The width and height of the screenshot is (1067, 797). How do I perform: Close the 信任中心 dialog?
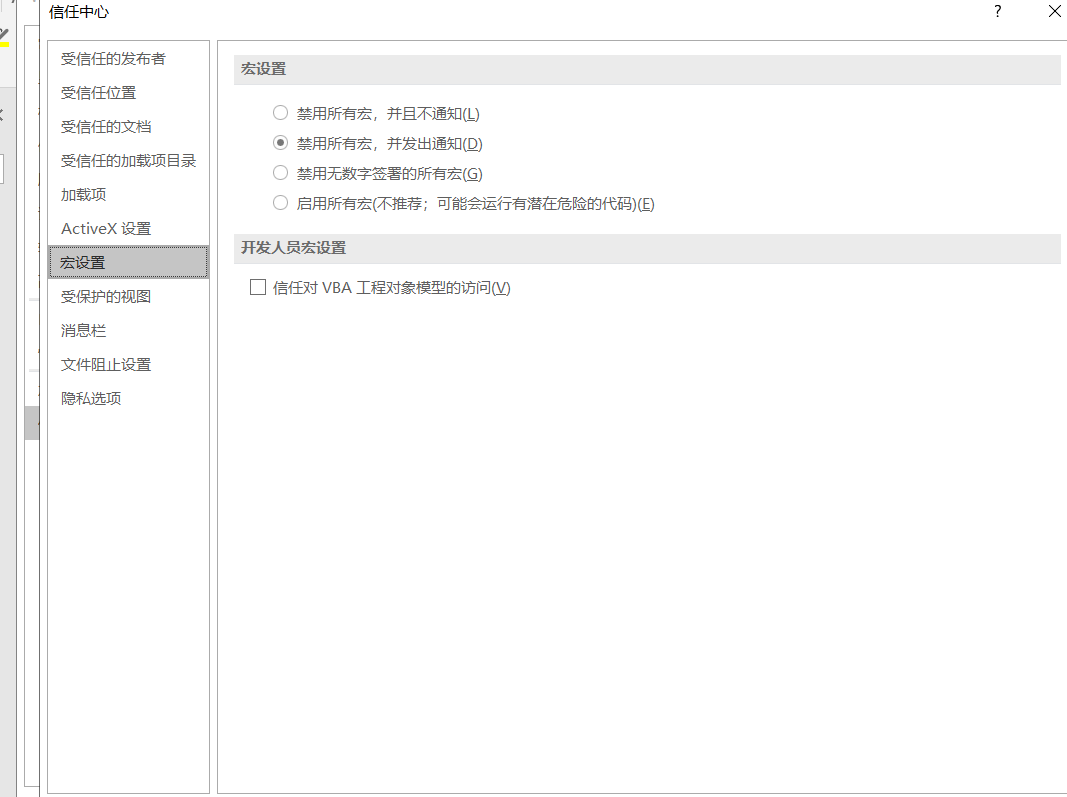(x=1054, y=12)
